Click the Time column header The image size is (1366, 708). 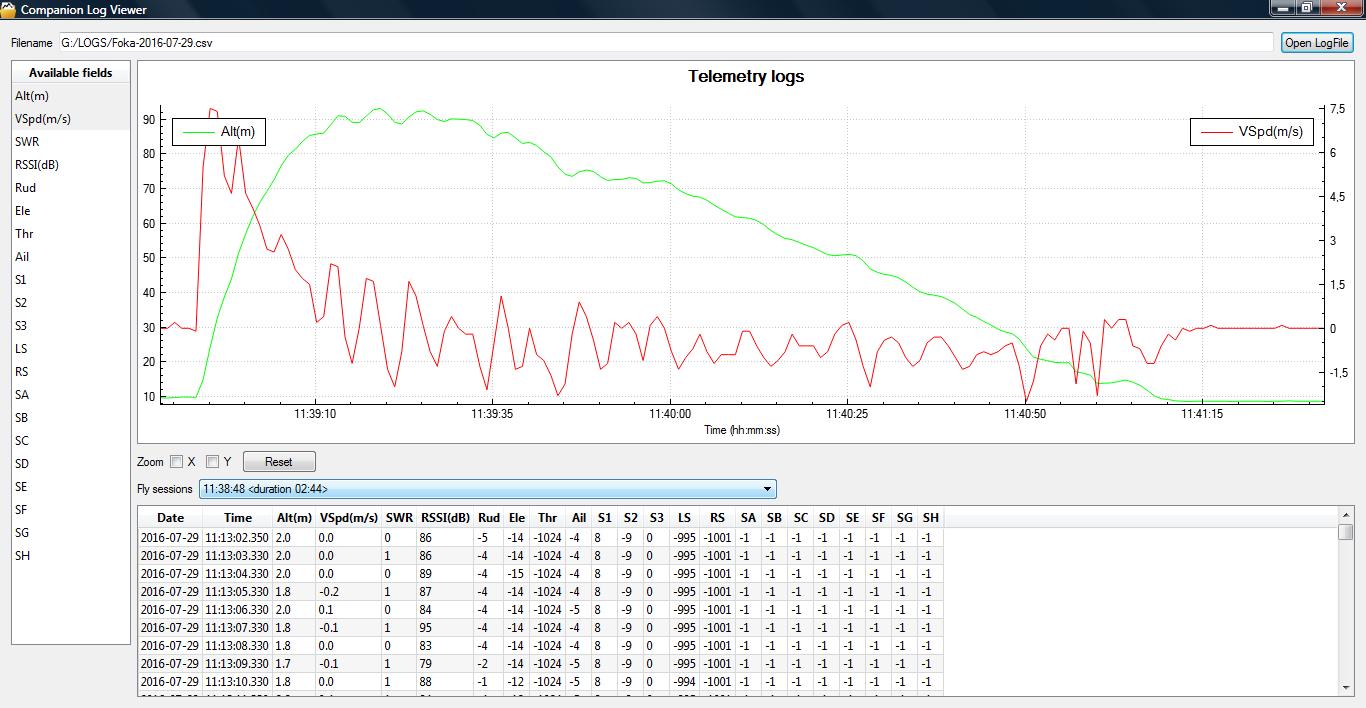click(x=238, y=518)
